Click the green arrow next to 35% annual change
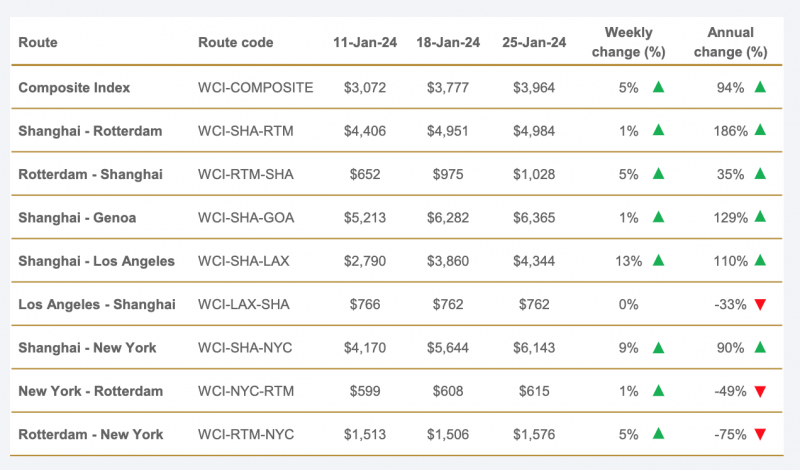800x470 pixels. [x=760, y=174]
